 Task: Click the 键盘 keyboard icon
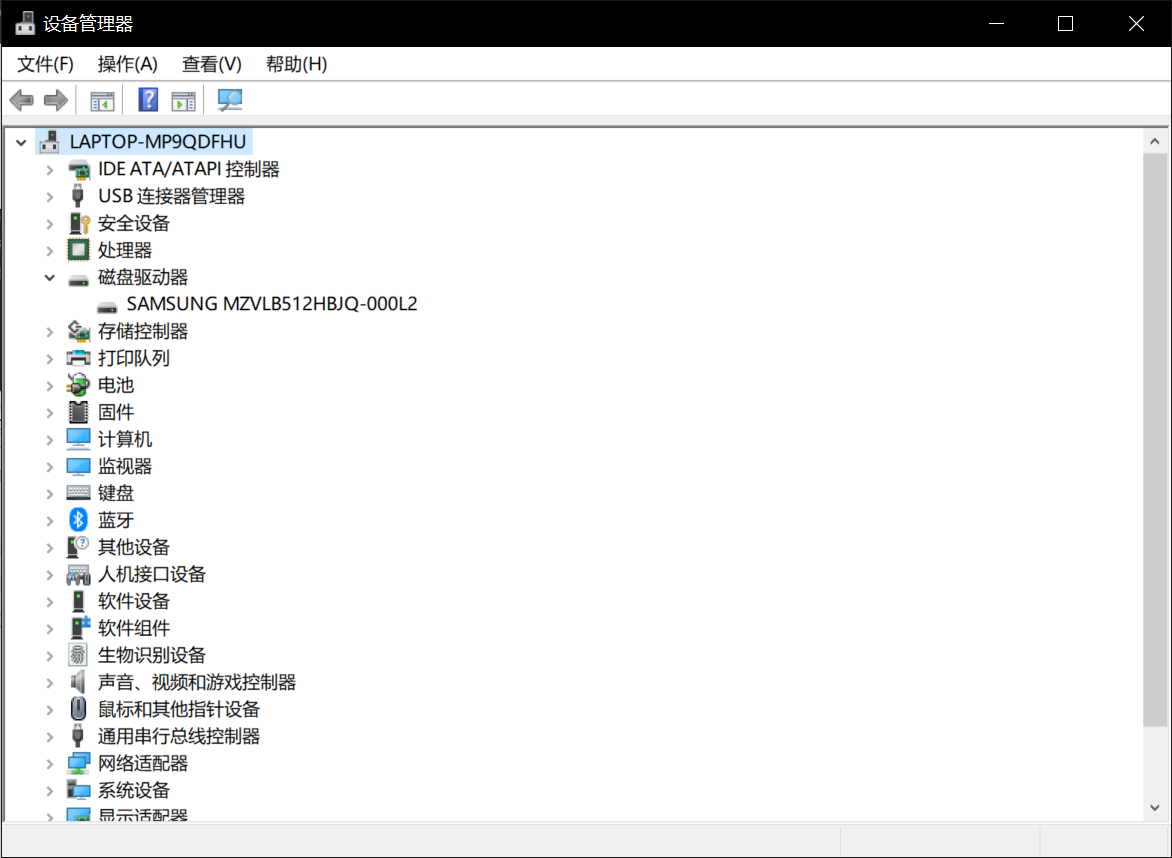[78, 493]
